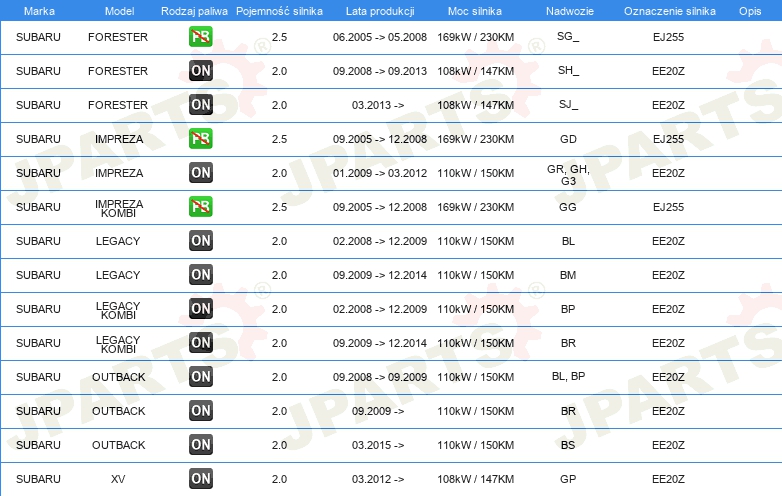
Task: Click the Lata produkcji column header
Action: tap(379, 10)
